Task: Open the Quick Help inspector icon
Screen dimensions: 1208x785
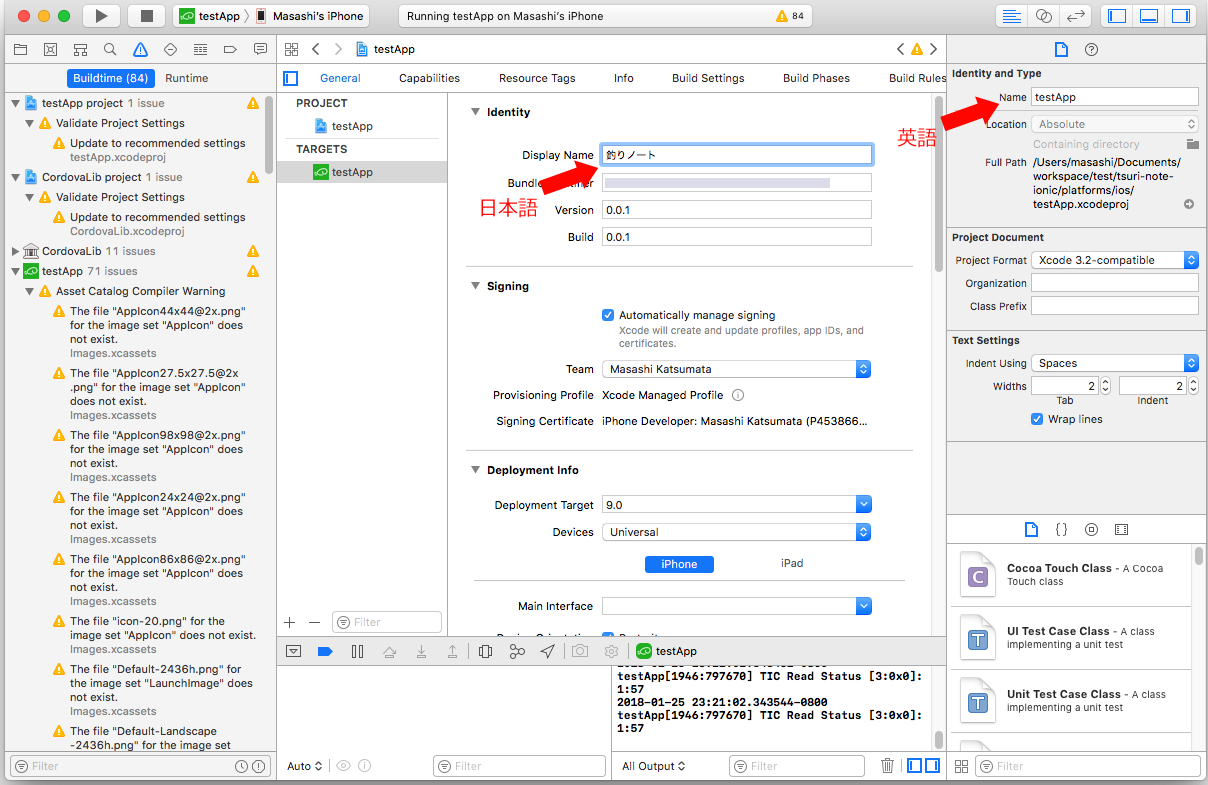Action: [1091, 49]
